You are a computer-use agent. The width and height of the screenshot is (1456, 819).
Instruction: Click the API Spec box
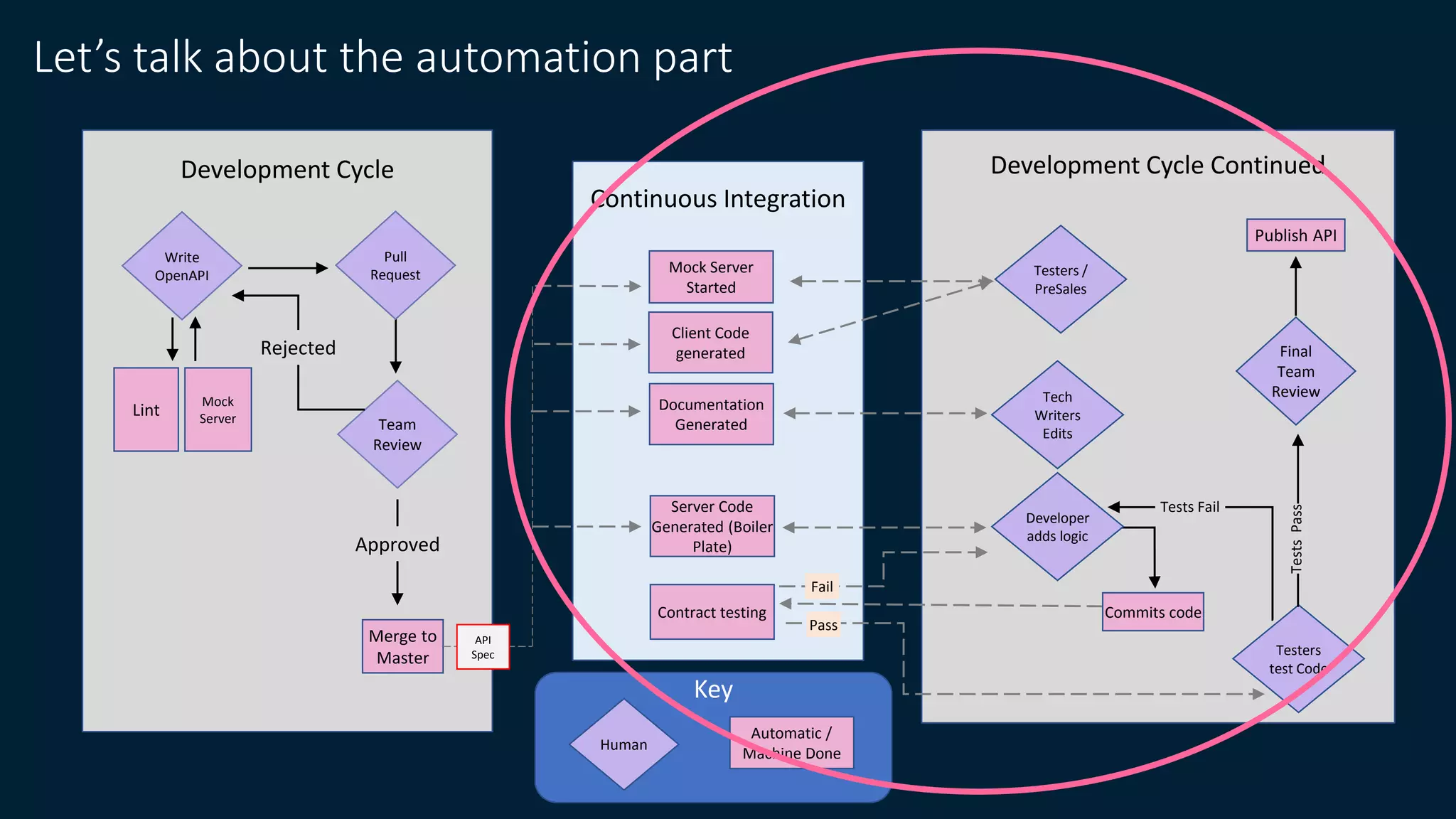pyautogui.click(x=483, y=647)
